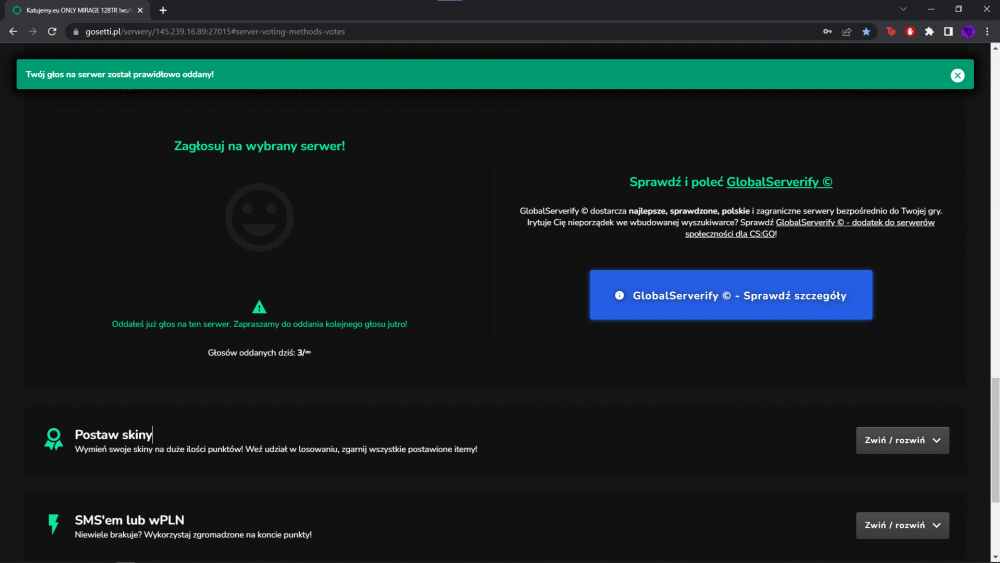Collapse or expand the Postaw skiny section
Image resolution: width=1000 pixels, height=563 pixels.
(902, 440)
